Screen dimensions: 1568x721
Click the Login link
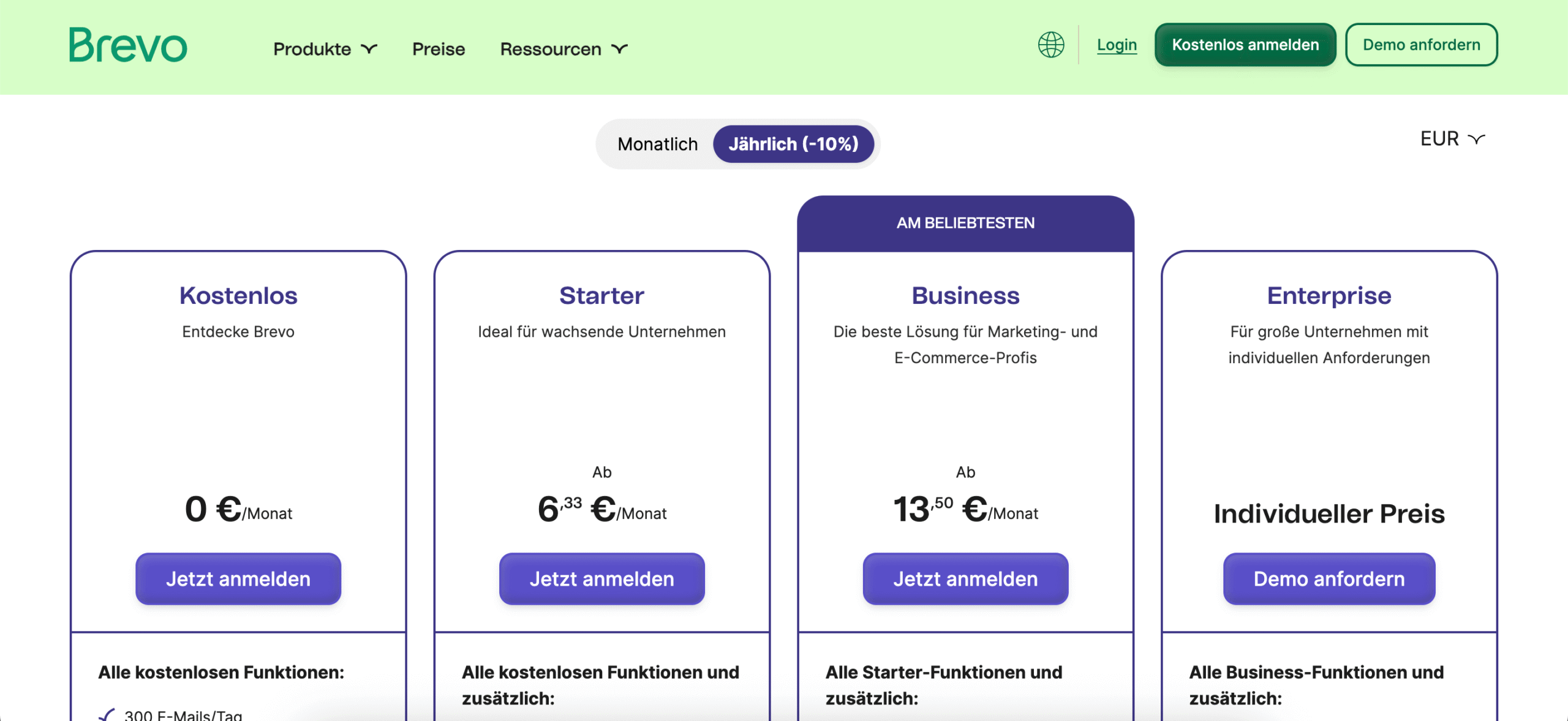(1117, 45)
